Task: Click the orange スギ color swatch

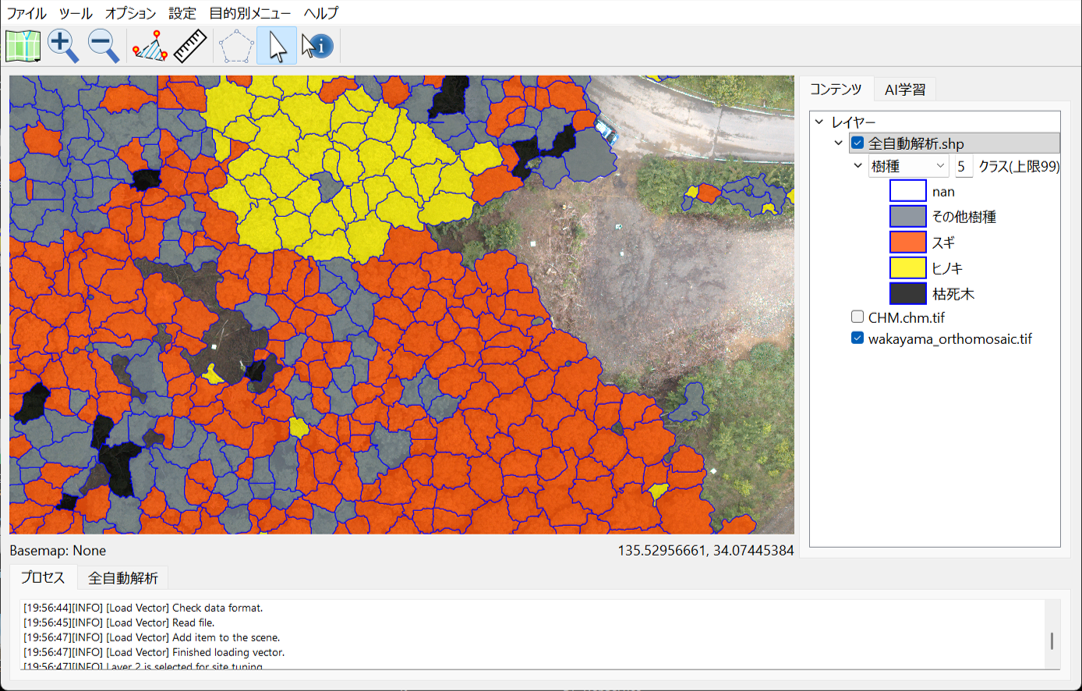Action: pyautogui.click(x=907, y=242)
